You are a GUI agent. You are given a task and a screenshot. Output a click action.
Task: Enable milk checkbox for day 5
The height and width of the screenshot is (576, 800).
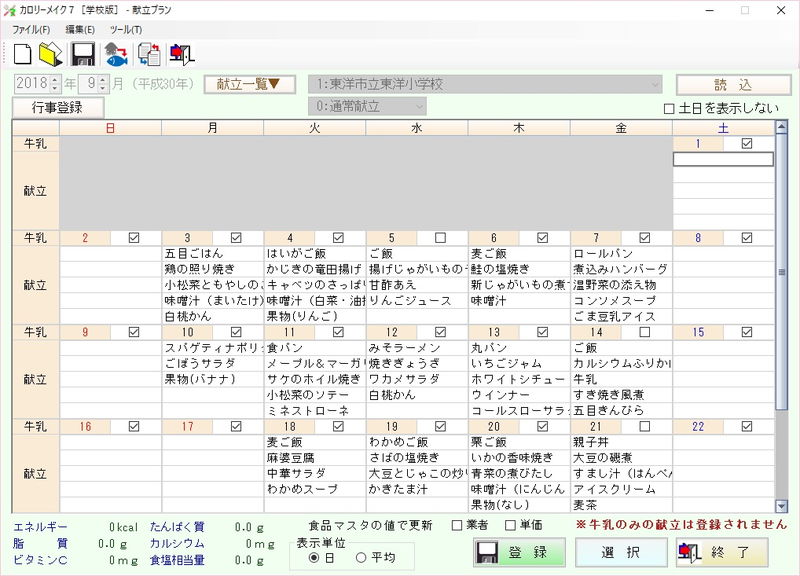point(440,238)
